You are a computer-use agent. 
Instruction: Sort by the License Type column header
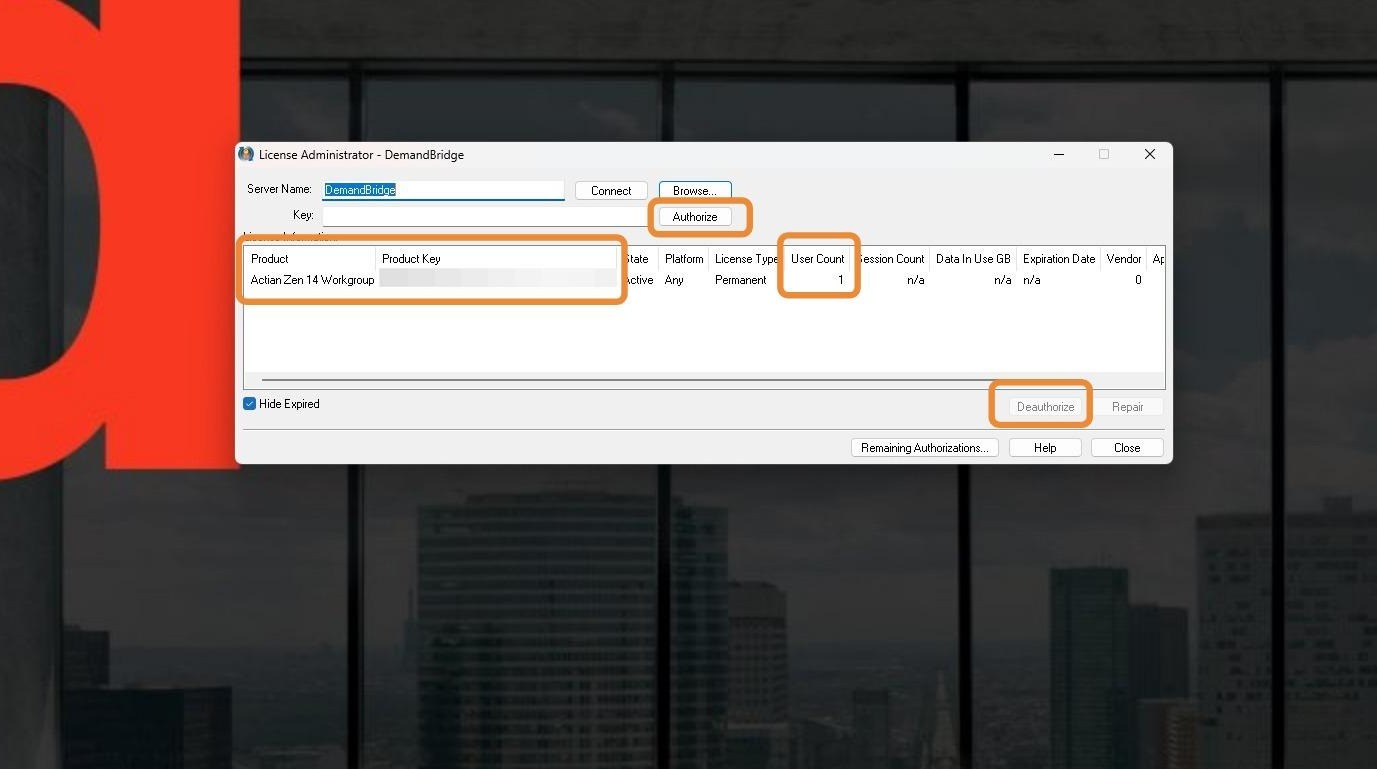click(x=746, y=259)
